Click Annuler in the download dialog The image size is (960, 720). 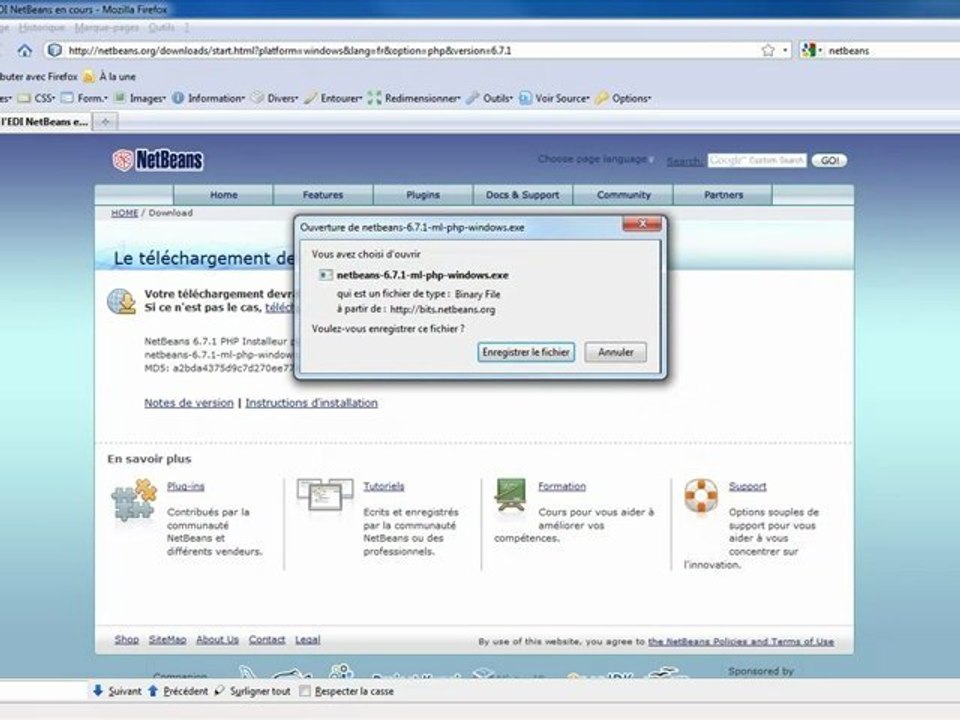click(615, 352)
